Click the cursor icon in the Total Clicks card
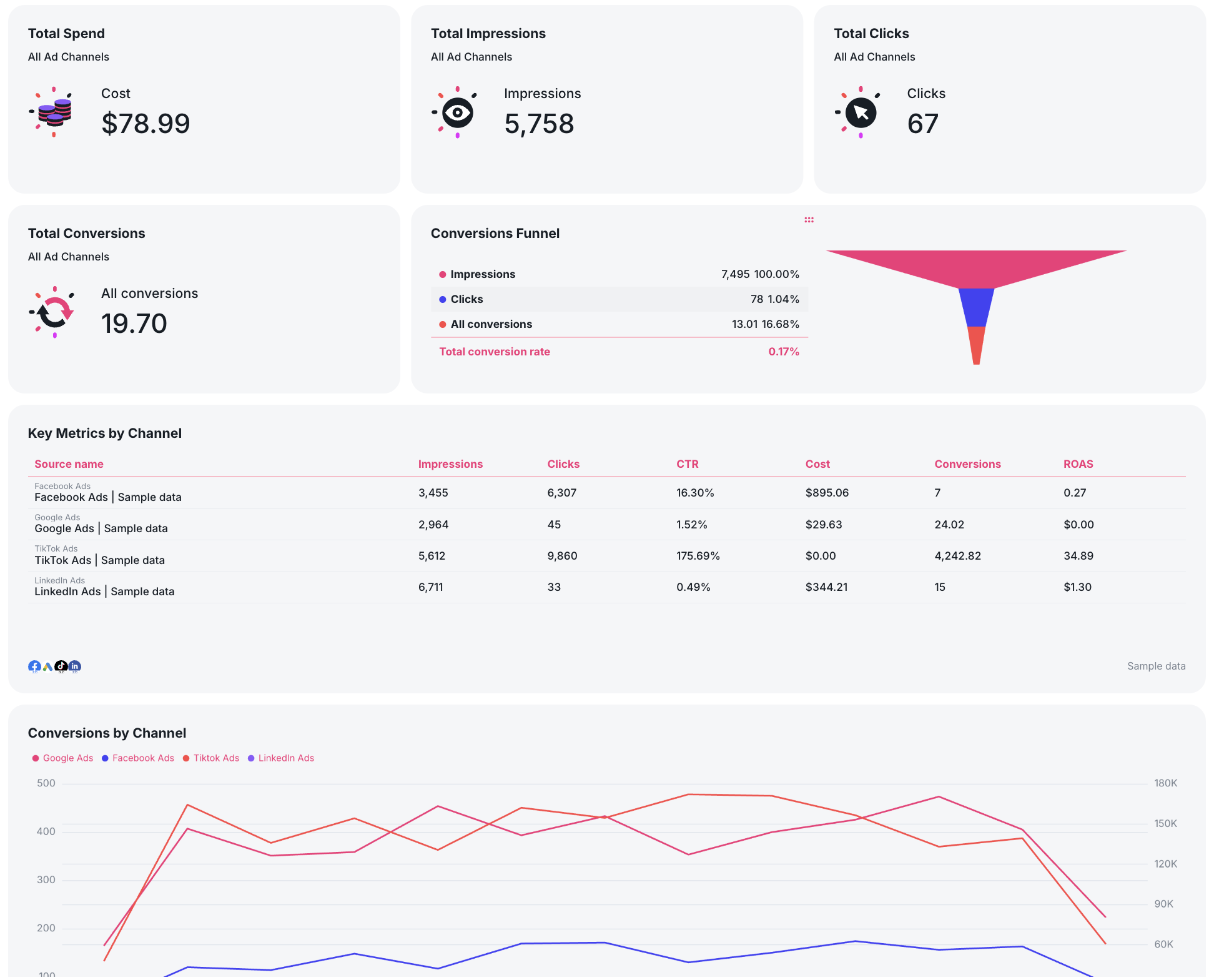Viewport: 1214px width, 980px height. 861,112
